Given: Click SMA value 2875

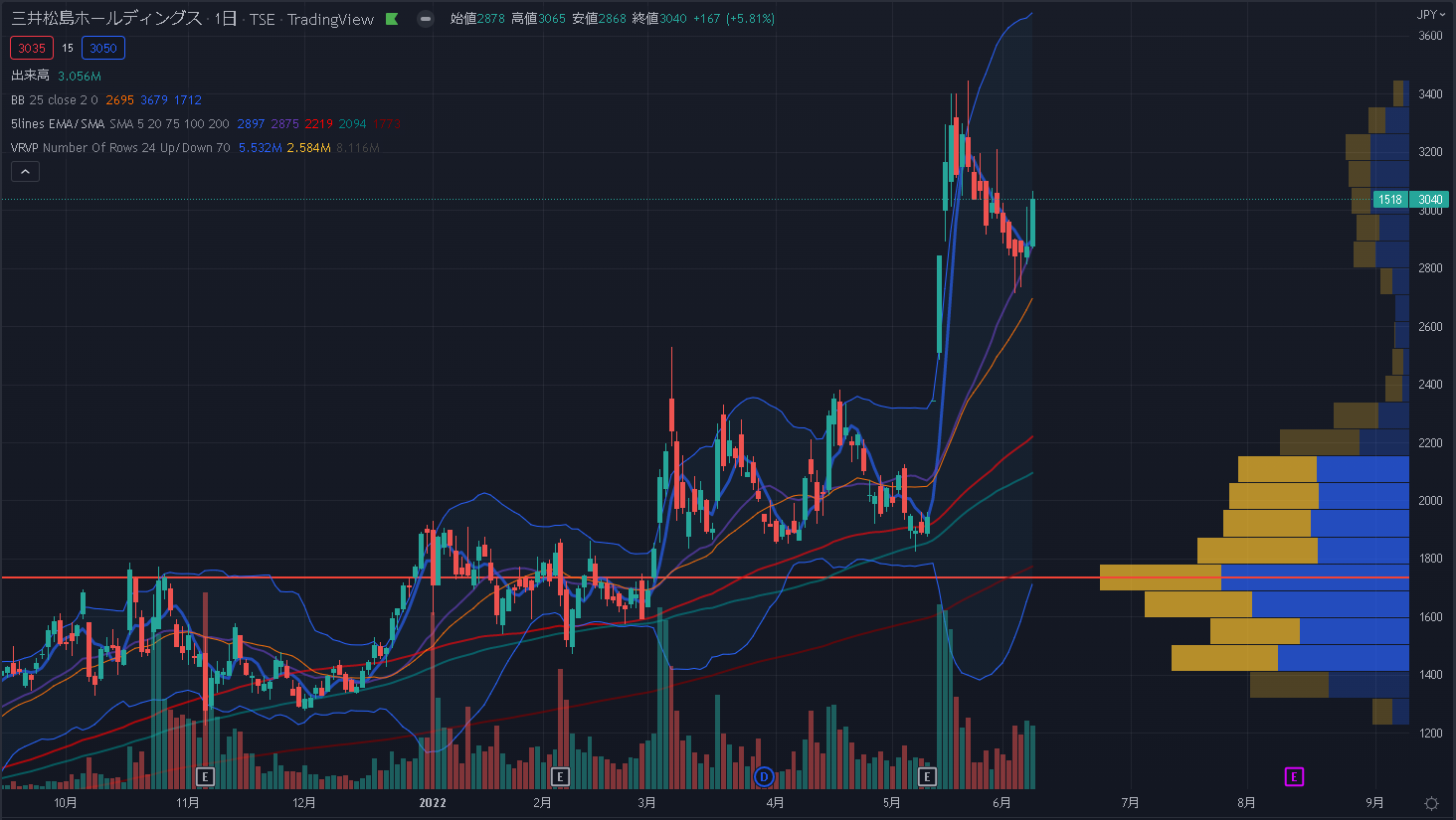Looking at the screenshot, I should pyautogui.click(x=285, y=123).
